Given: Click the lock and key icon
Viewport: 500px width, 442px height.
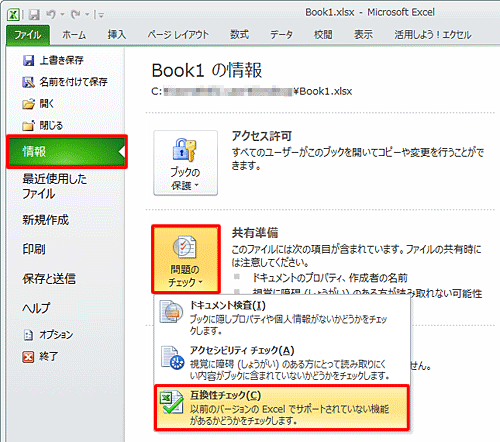Looking at the screenshot, I should 184,149.
